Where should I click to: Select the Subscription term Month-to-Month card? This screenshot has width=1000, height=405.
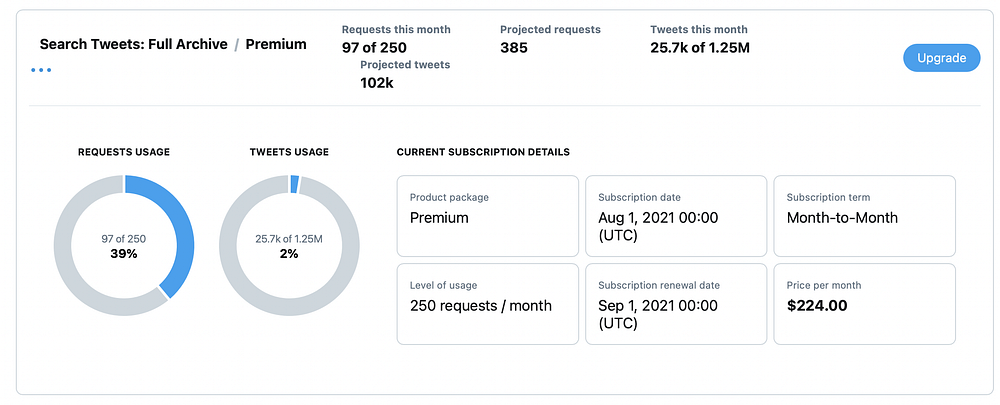click(x=864, y=215)
